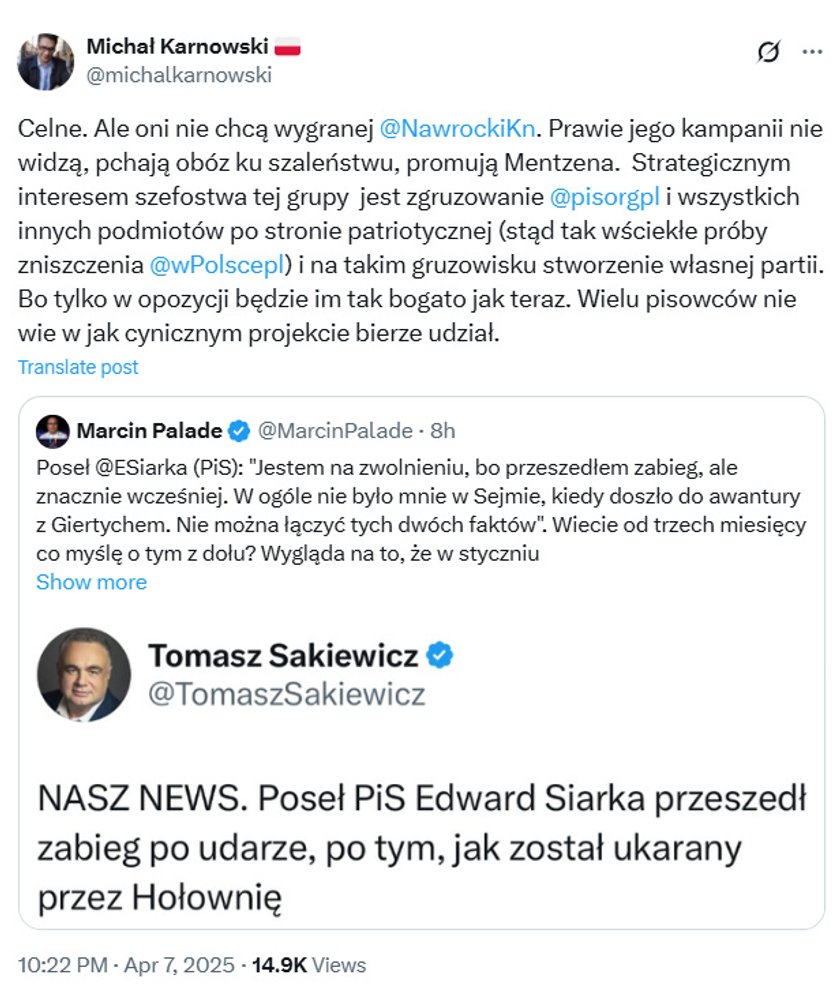Open the three-dots more options menu
This screenshot has height=995, width=840.
(x=812, y=51)
